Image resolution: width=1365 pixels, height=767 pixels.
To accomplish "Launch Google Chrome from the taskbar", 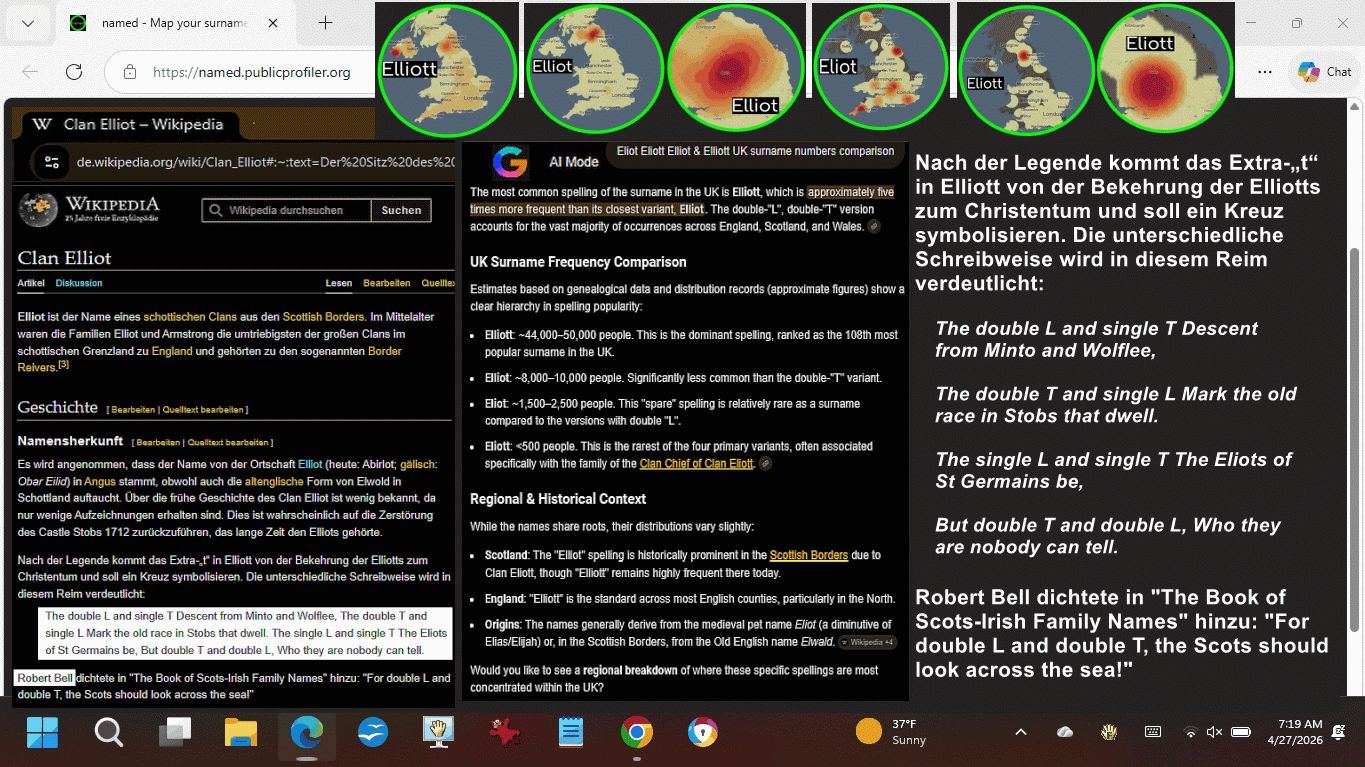I will click(x=636, y=733).
